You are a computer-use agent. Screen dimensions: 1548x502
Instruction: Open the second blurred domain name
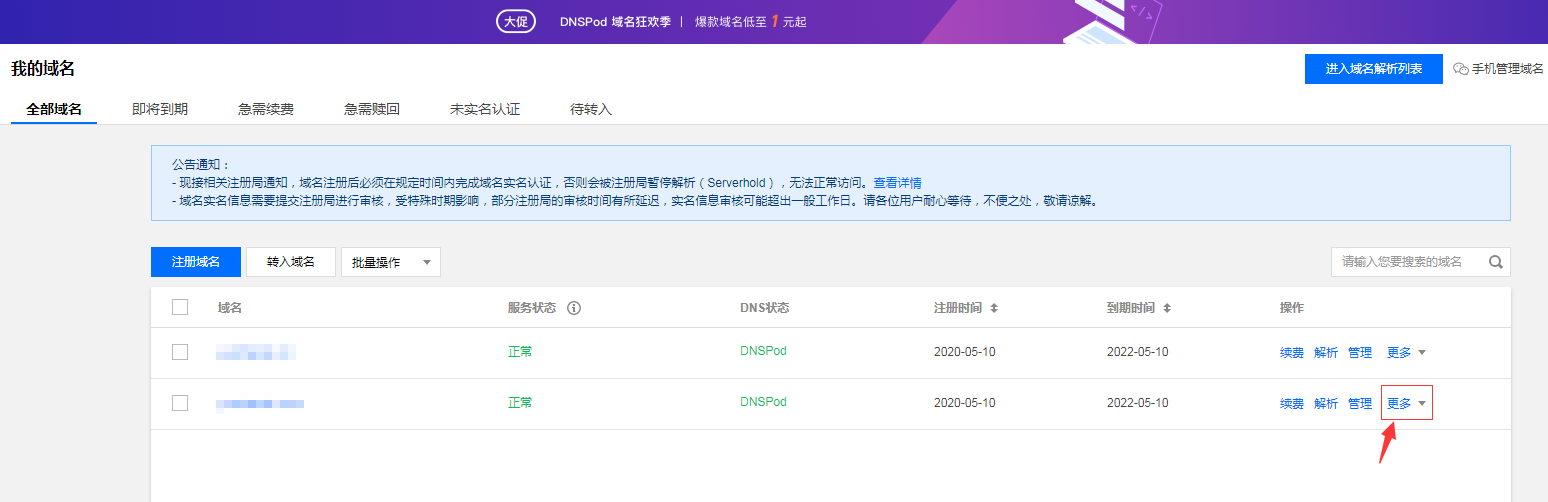coord(260,403)
